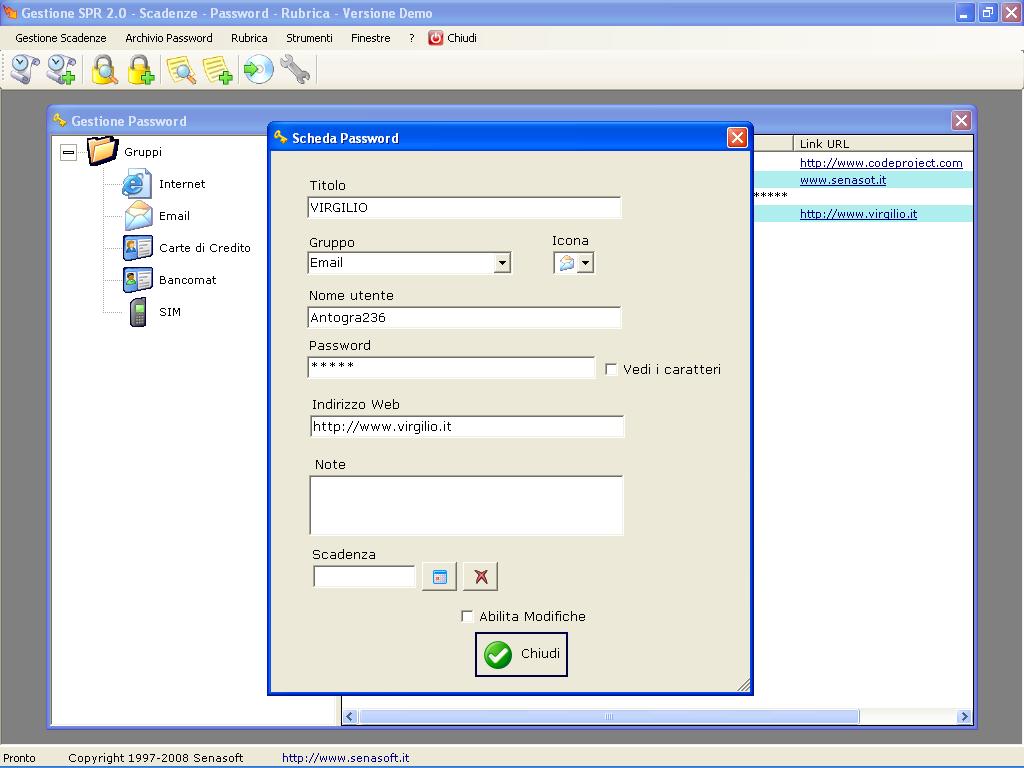Open the http://www.senasoft.it status bar link
Image resolution: width=1024 pixels, height=768 pixels.
click(x=345, y=758)
